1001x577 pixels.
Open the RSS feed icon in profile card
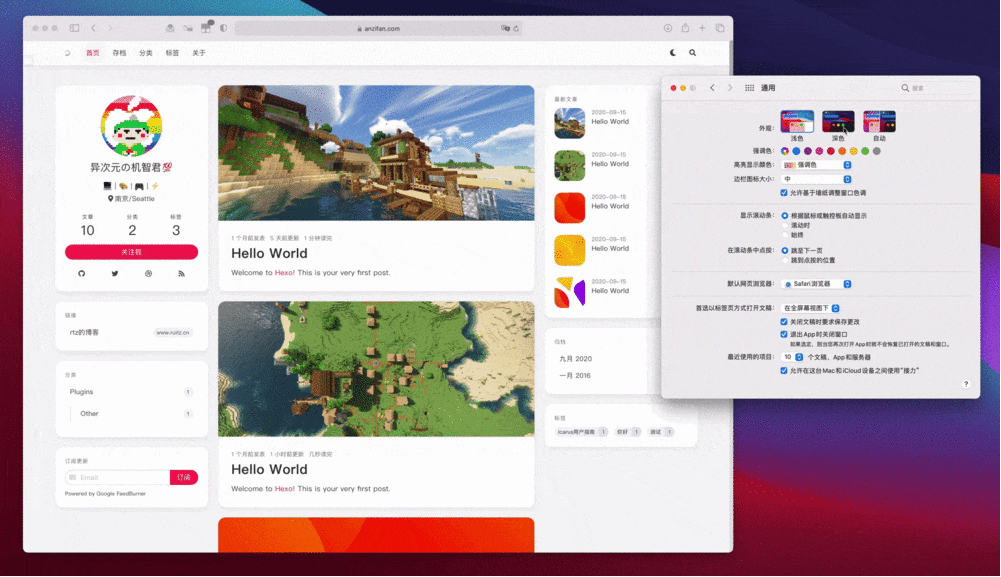(x=181, y=273)
